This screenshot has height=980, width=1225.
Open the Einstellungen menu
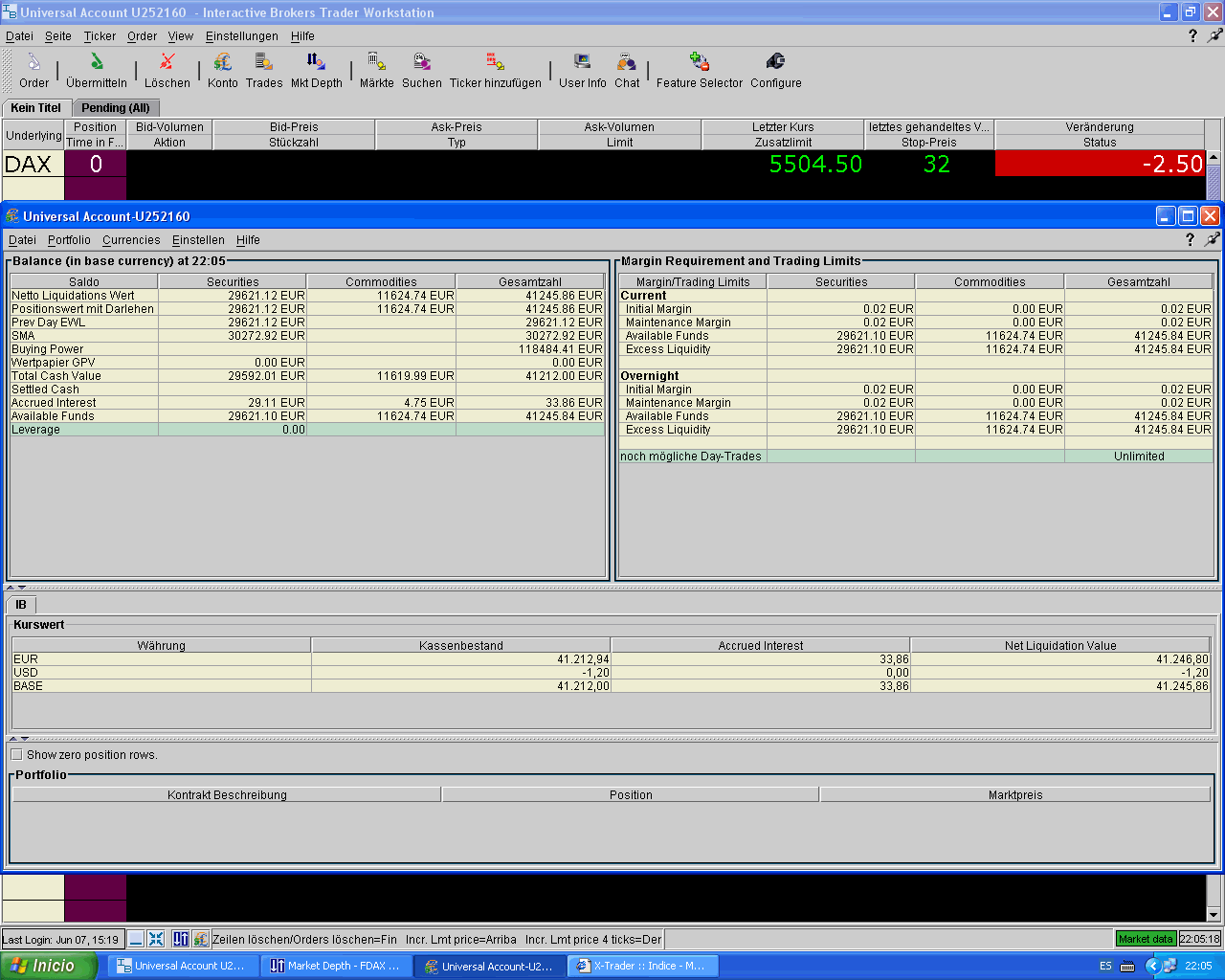241,36
